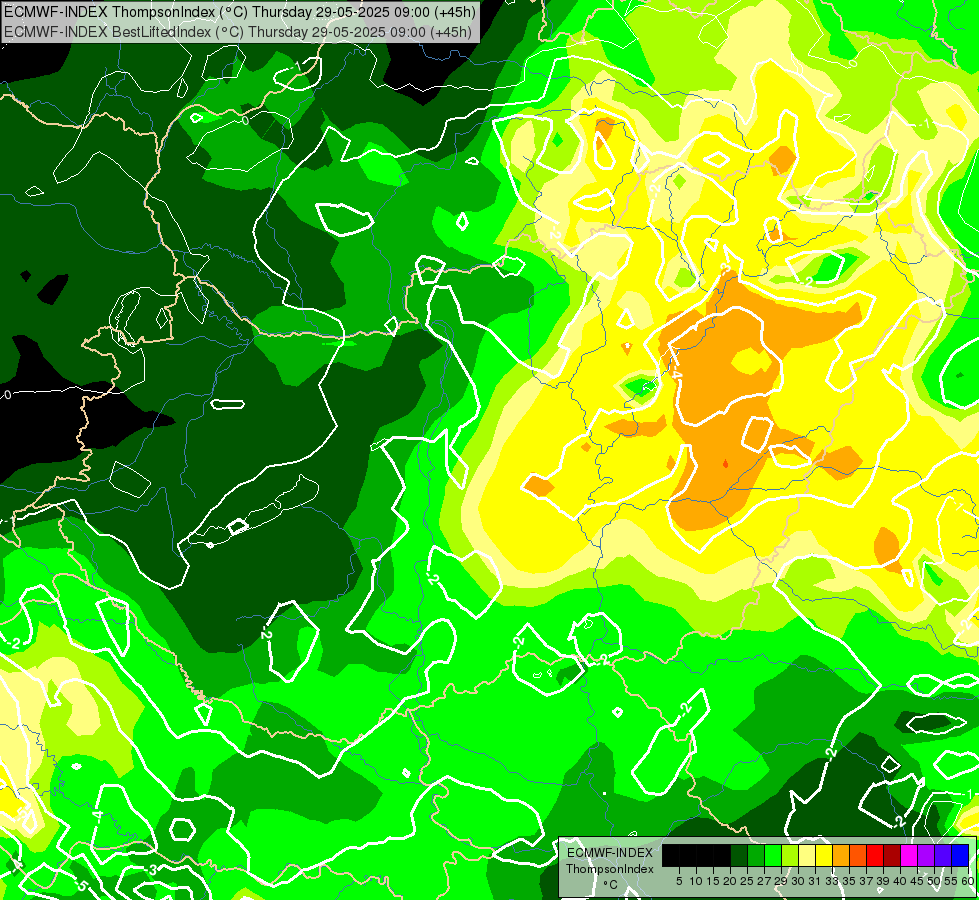979x900 pixels.
Task: Click the legend tick value 27
Action: click(764, 881)
